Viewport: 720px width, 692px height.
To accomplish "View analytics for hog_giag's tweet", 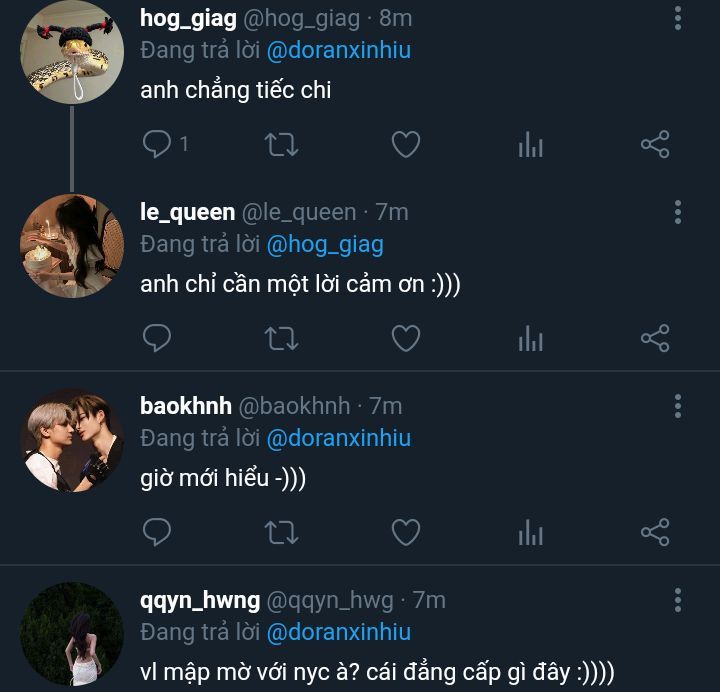I will tap(530, 145).
